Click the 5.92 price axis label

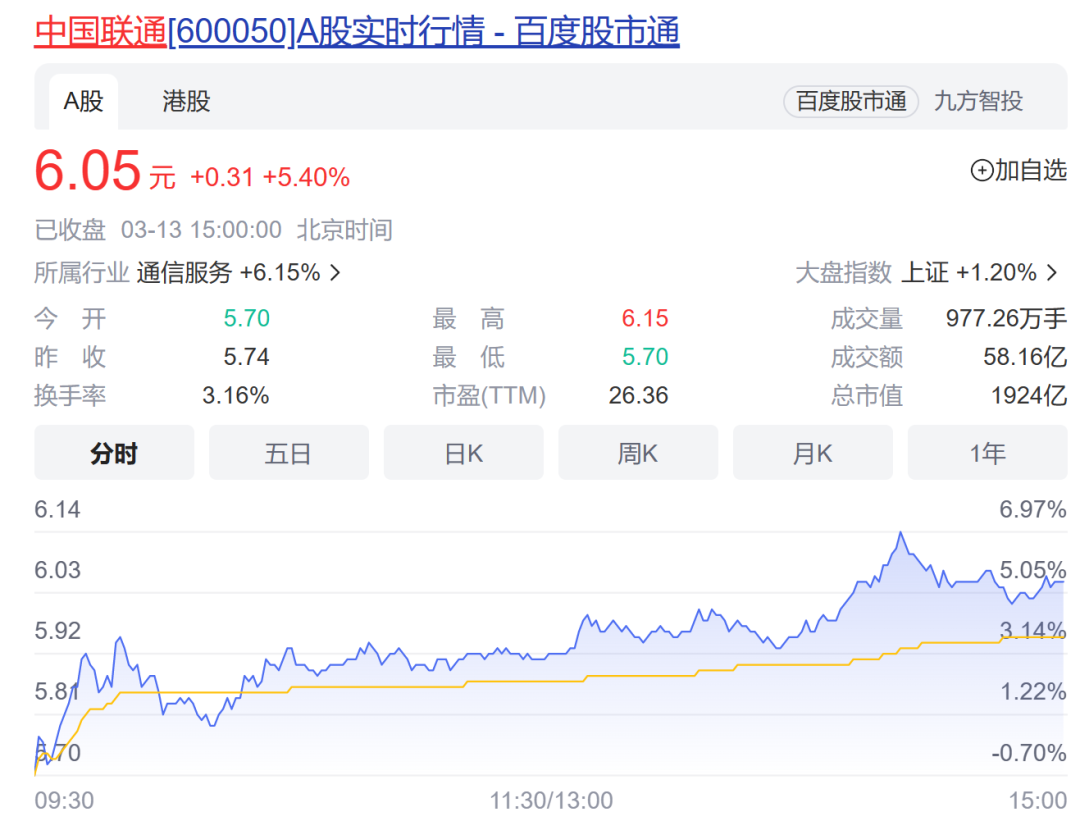[x=57, y=631]
